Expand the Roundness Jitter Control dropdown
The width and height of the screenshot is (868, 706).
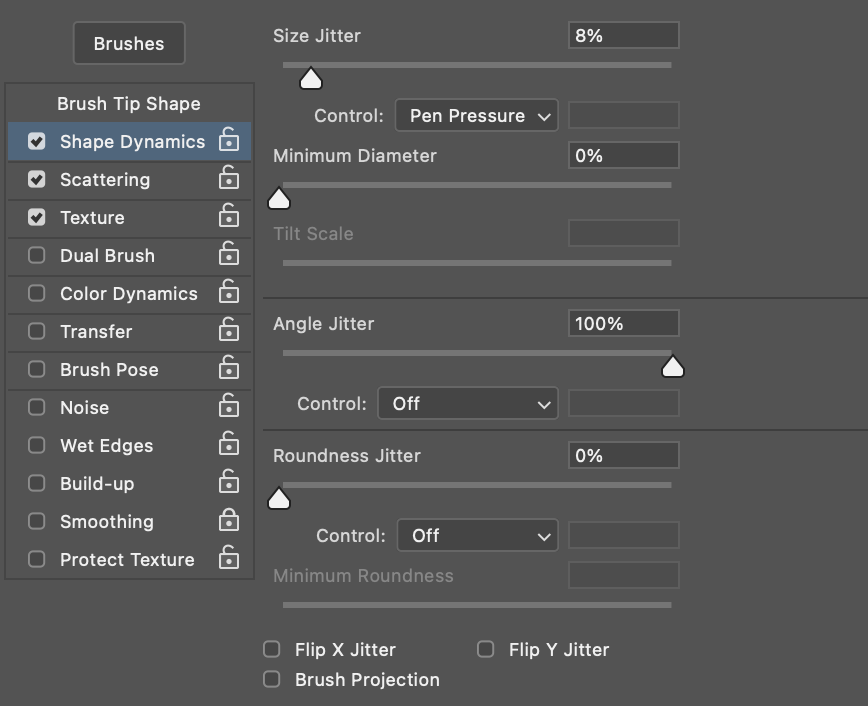tap(477, 535)
